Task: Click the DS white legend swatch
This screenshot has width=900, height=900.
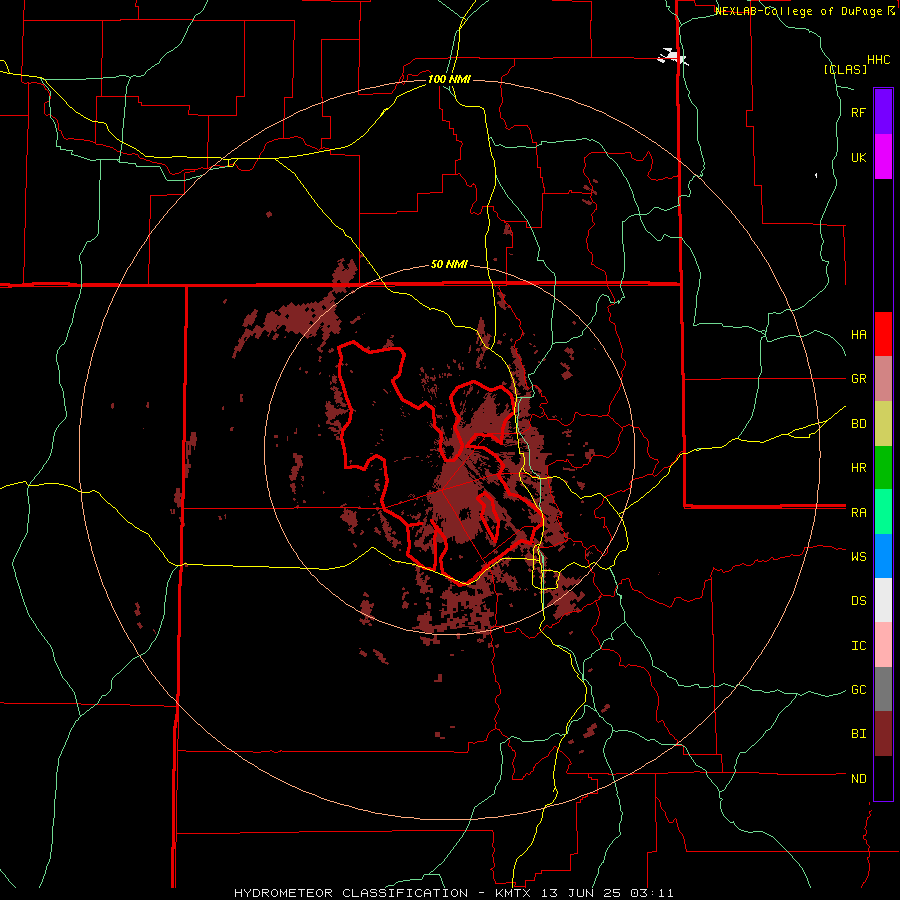Action: pyautogui.click(x=883, y=600)
